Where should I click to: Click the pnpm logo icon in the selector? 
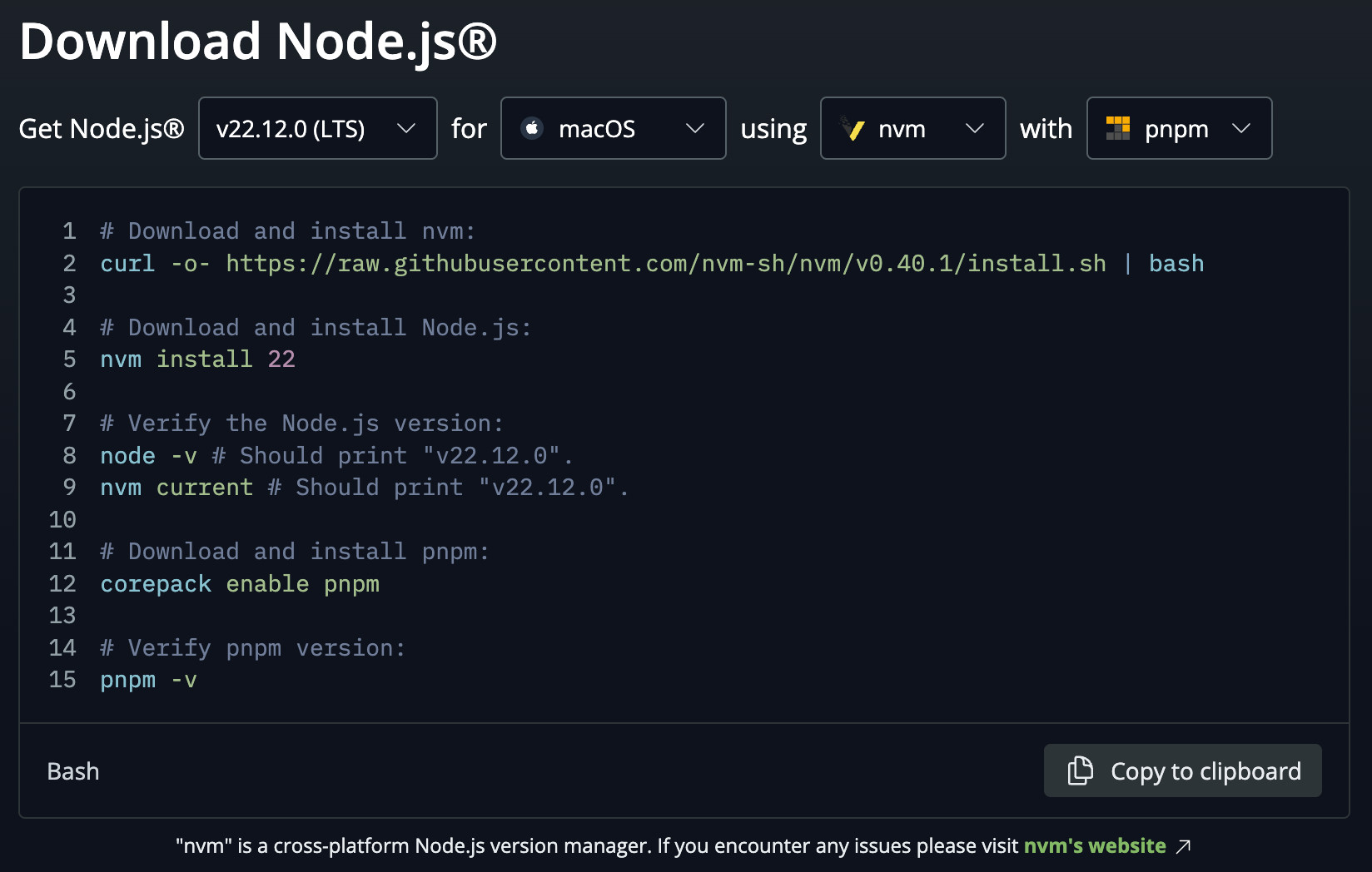click(1118, 128)
